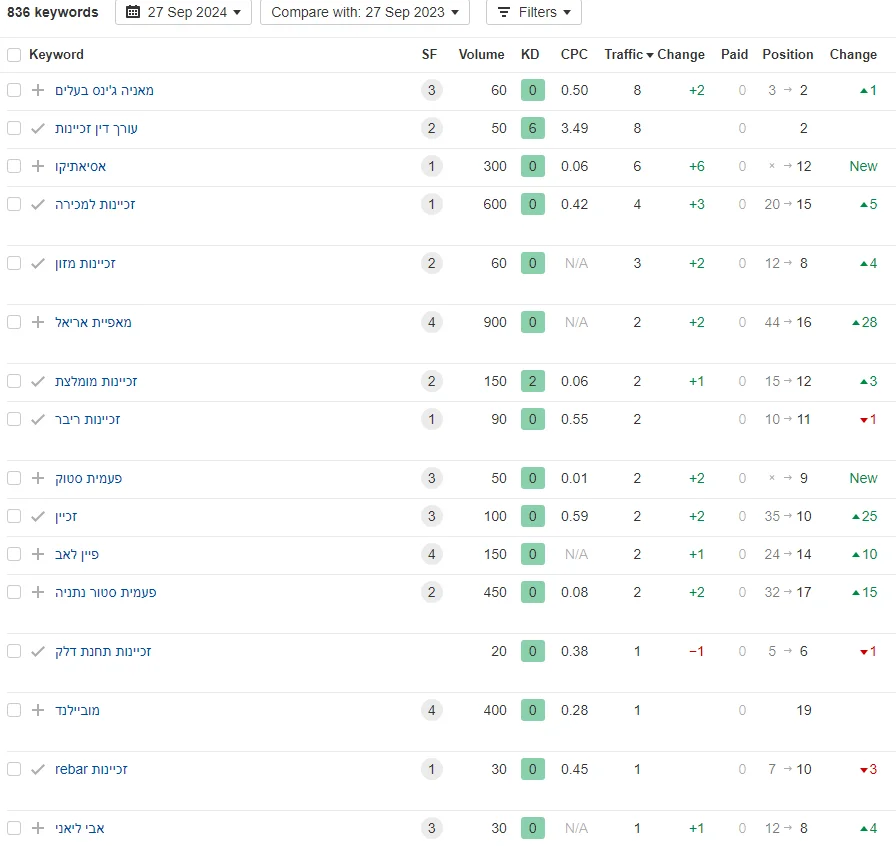Click the checkmark icon for זכיינות תחנת דלק
The height and width of the screenshot is (846, 896).
(x=38, y=651)
